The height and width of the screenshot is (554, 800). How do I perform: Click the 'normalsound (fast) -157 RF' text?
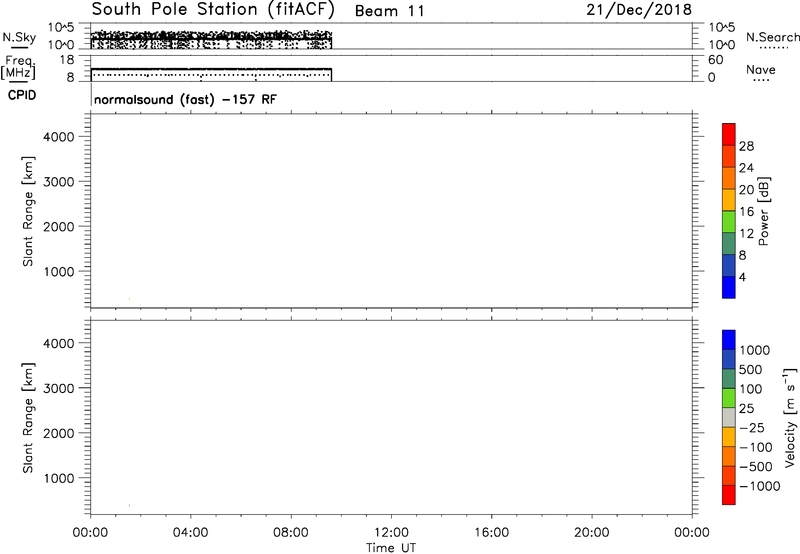185,99
